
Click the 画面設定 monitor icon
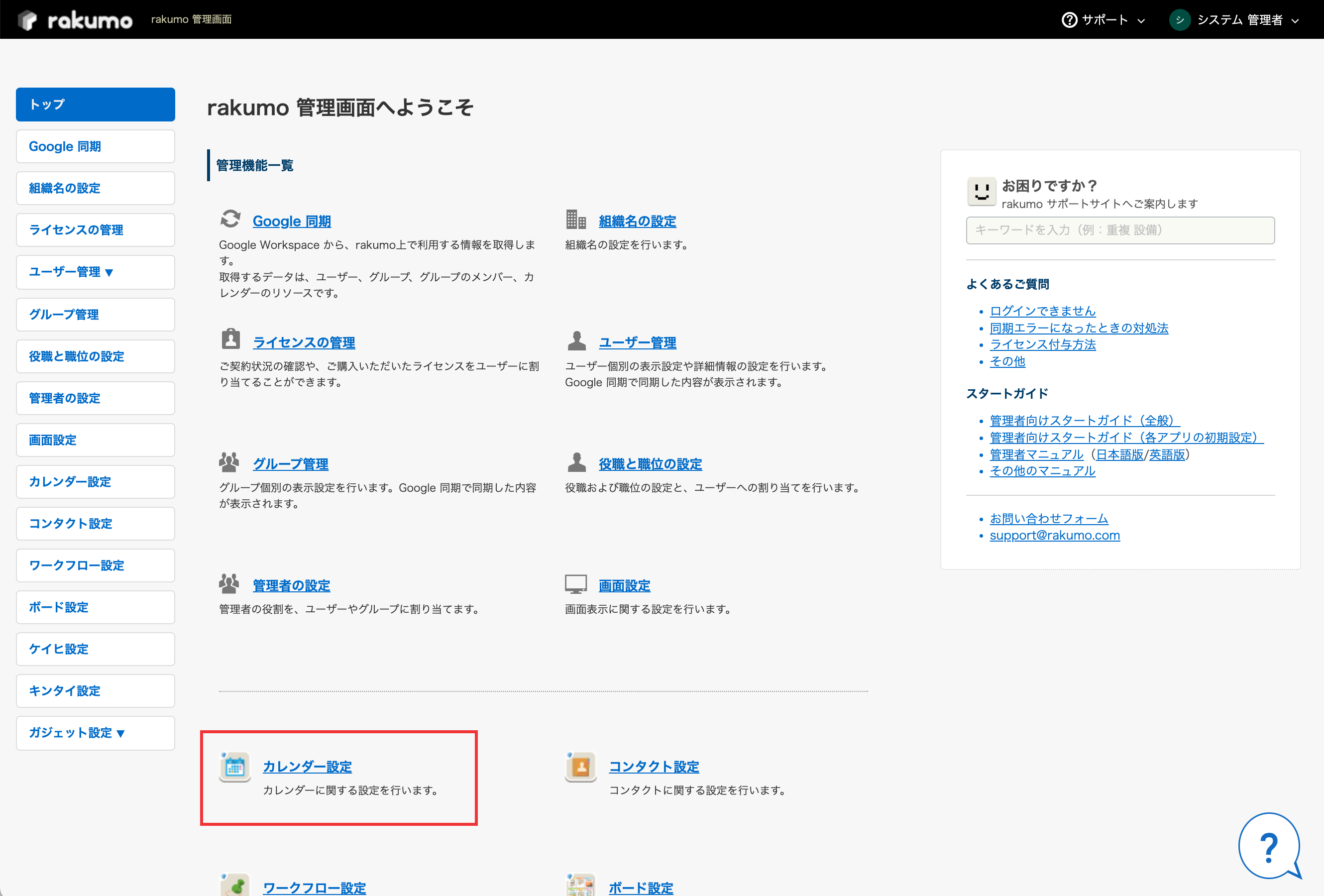pyautogui.click(x=575, y=584)
